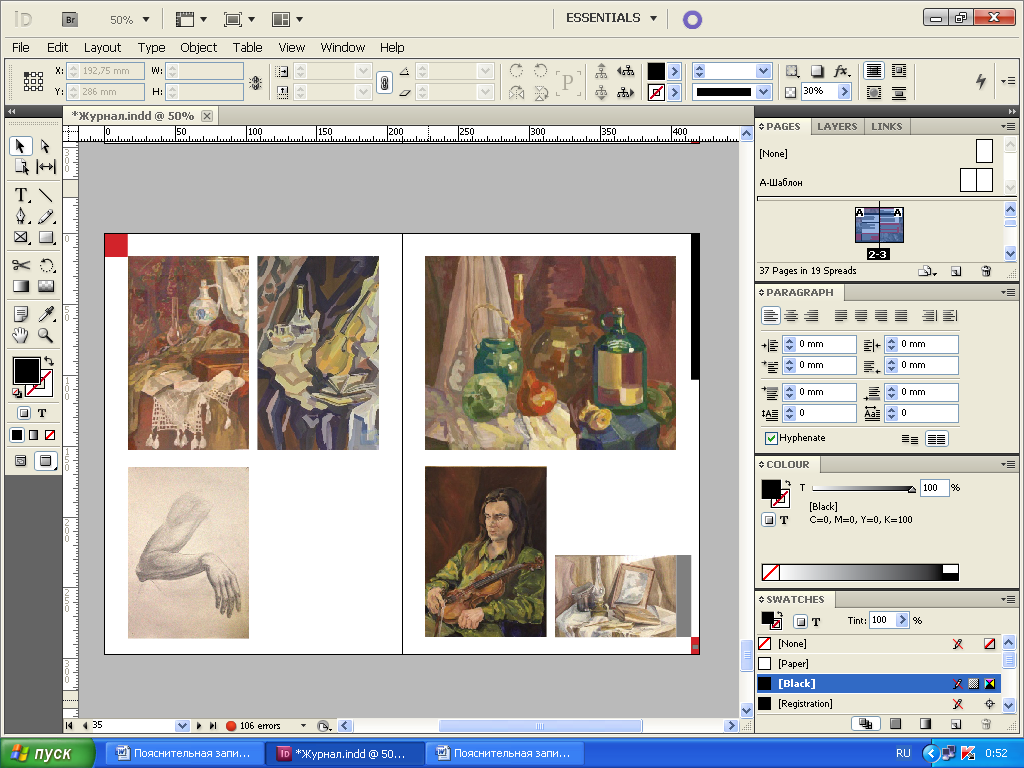Go to last page button in status bar

click(213, 726)
